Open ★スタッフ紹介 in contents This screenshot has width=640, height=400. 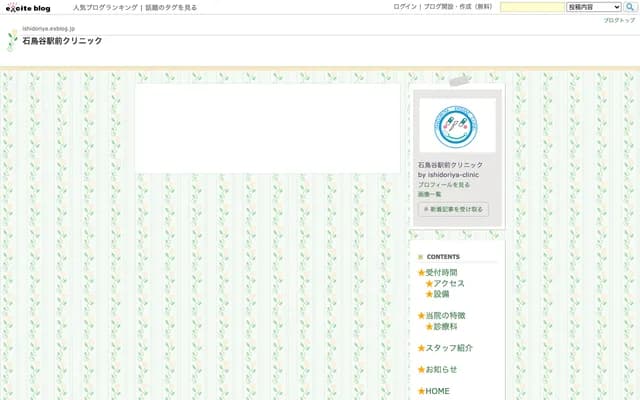pyautogui.click(x=445, y=348)
